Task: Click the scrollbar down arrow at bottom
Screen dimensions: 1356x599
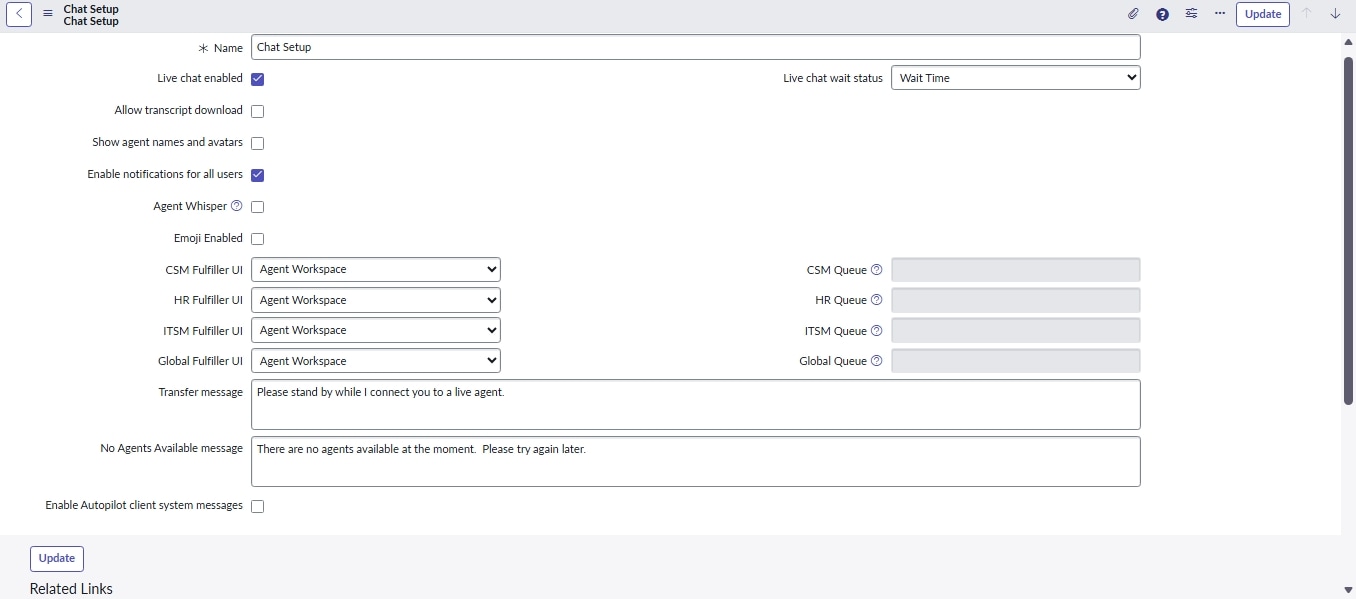Action: [x=1348, y=590]
